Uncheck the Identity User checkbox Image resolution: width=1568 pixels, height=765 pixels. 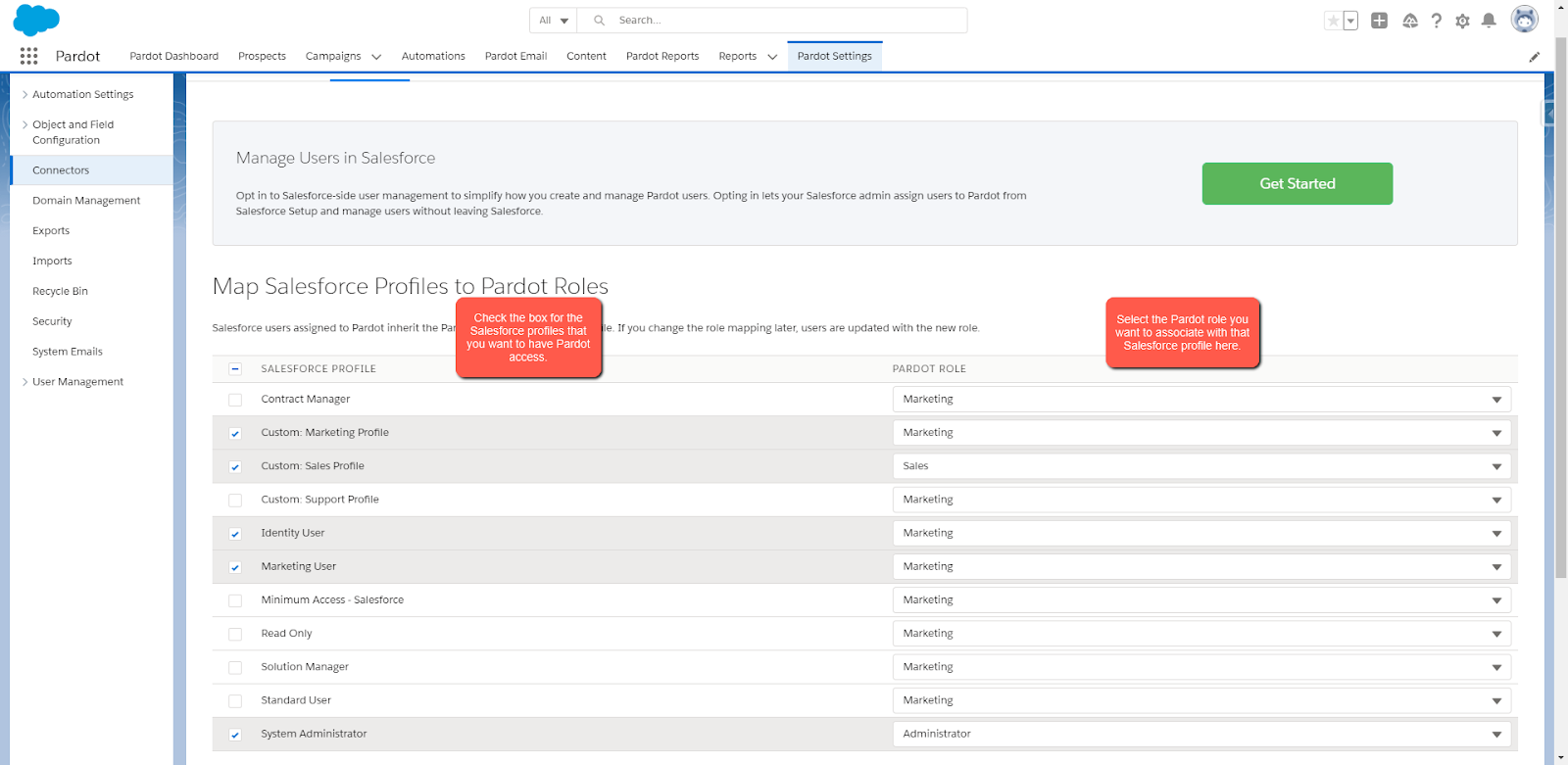pyautogui.click(x=235, y=534)
